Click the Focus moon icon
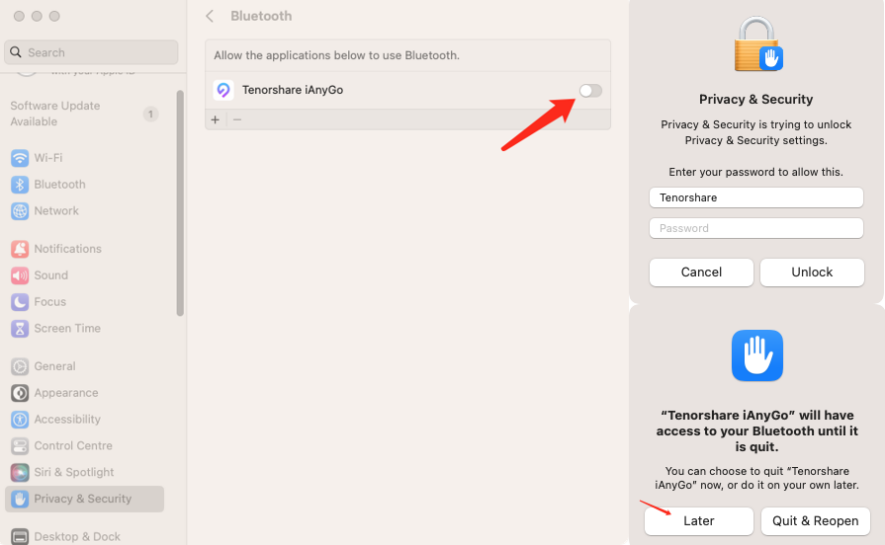The width and height of the screenshot is (885, 545). click(20, 302)
